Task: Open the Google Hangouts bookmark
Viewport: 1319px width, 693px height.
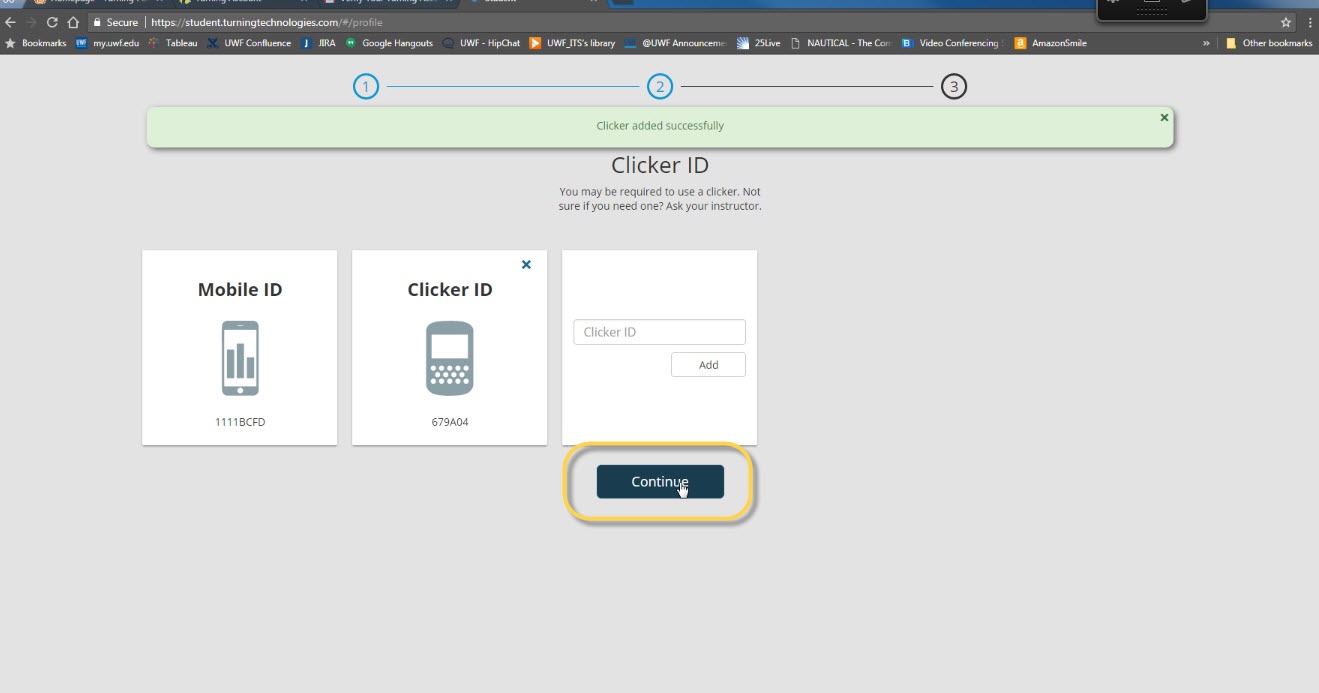Action: pos(389,43)
